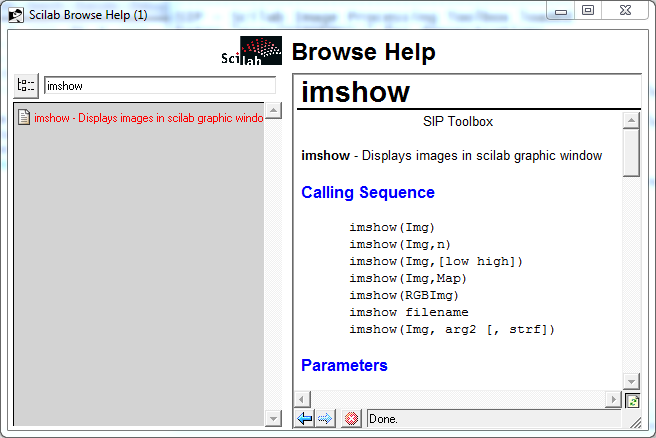Click the imshow(RGBImg) code line

404,295
